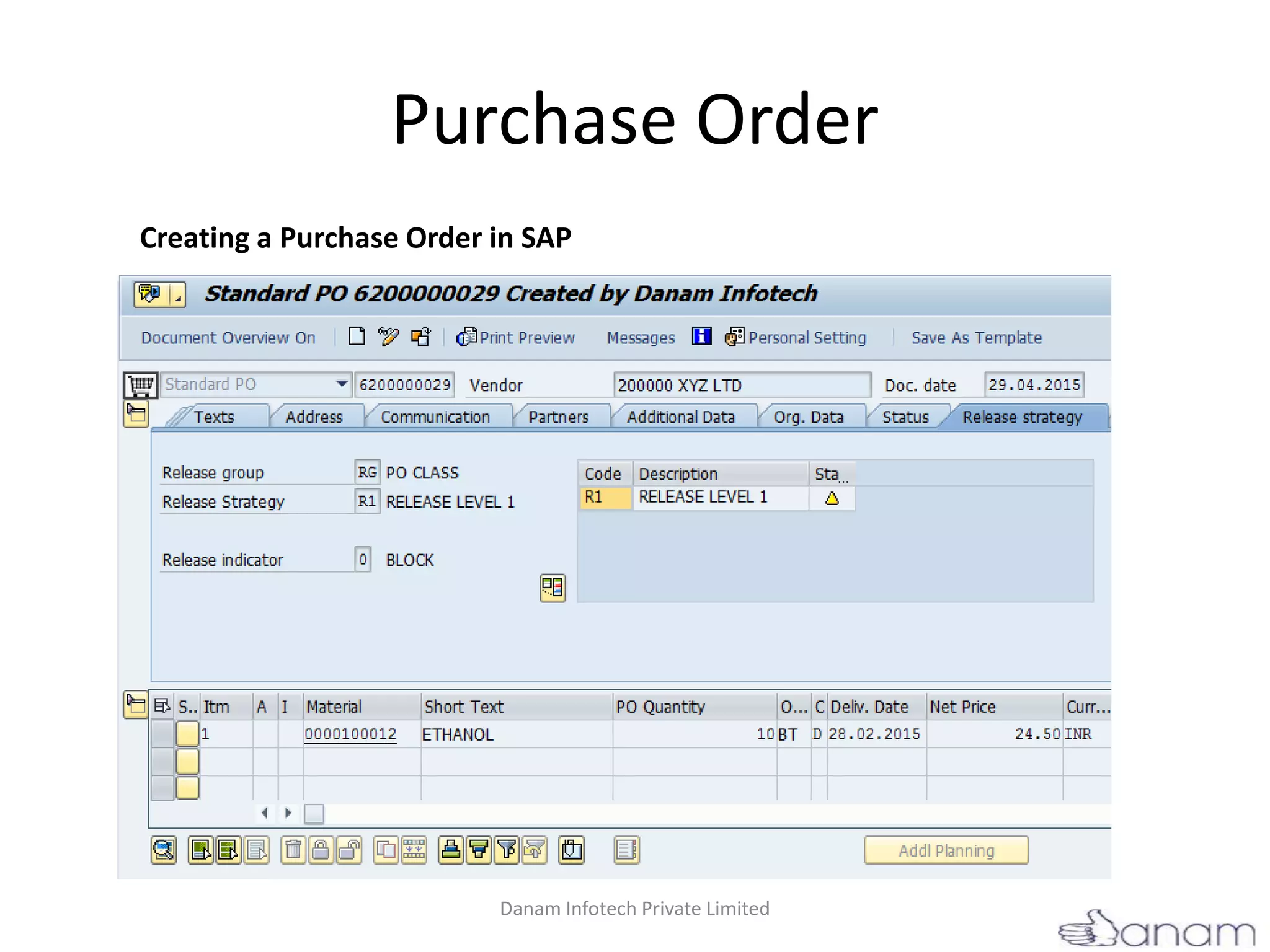Click the Select Block items icon

pos(228,850)
